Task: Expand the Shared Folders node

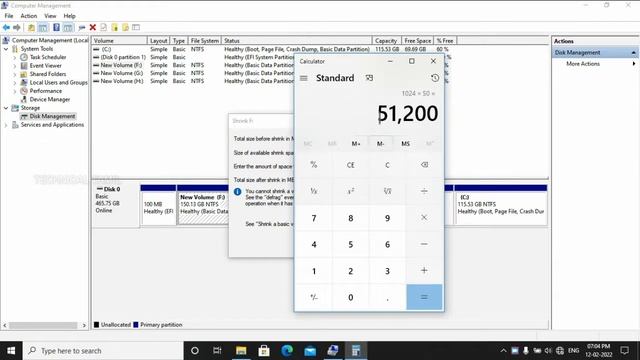Action: pos(15,74)
